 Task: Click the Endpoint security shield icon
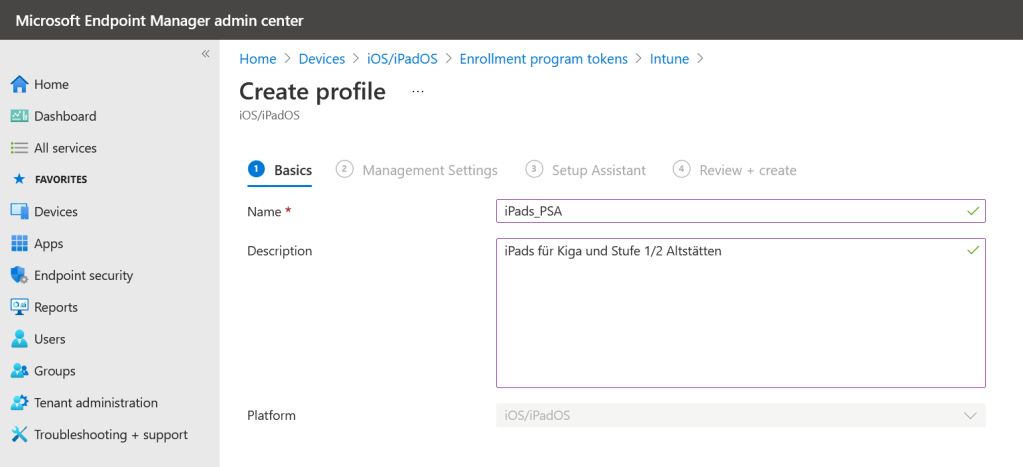[19, 275]
